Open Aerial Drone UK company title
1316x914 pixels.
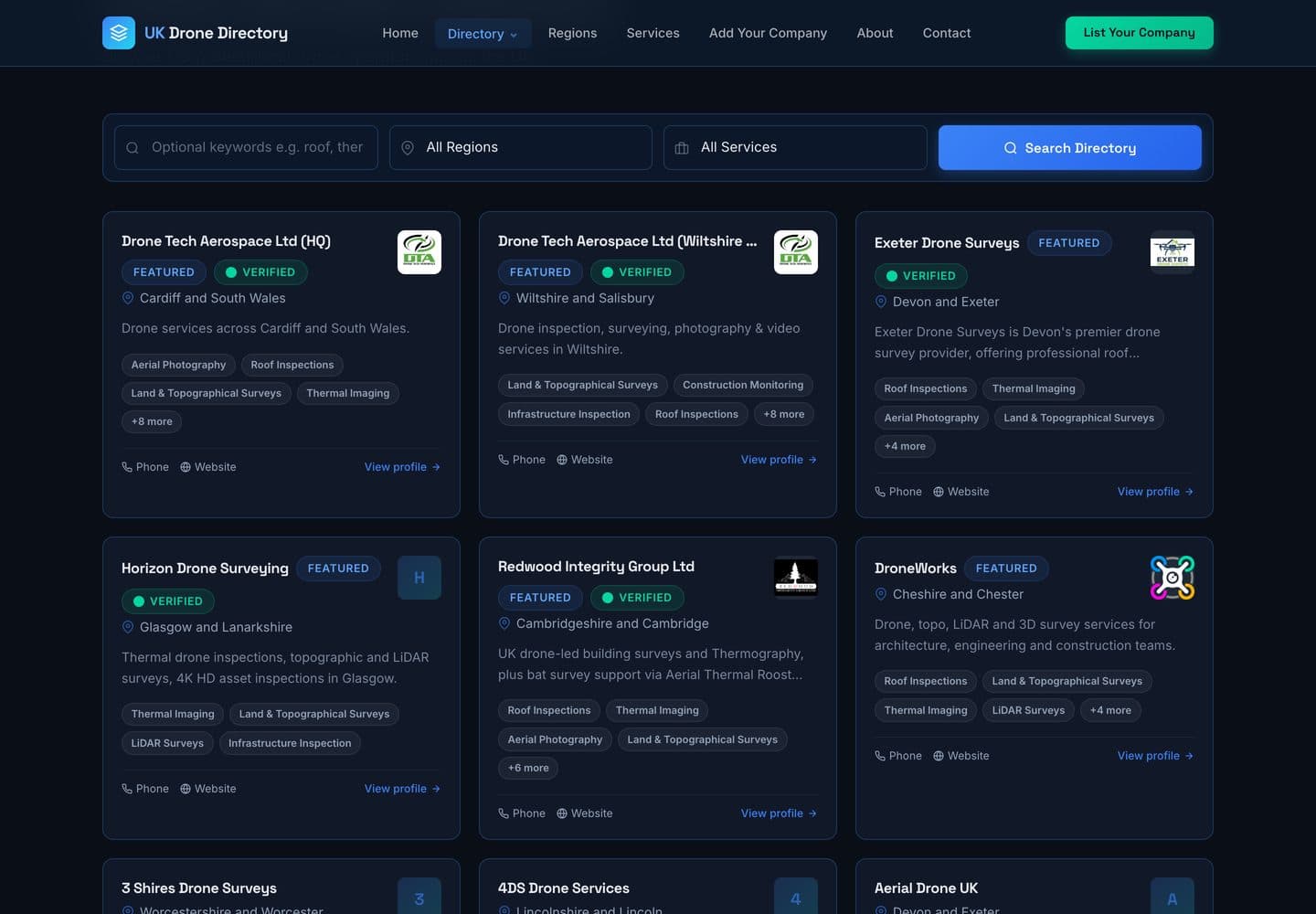tap(926, 888)
